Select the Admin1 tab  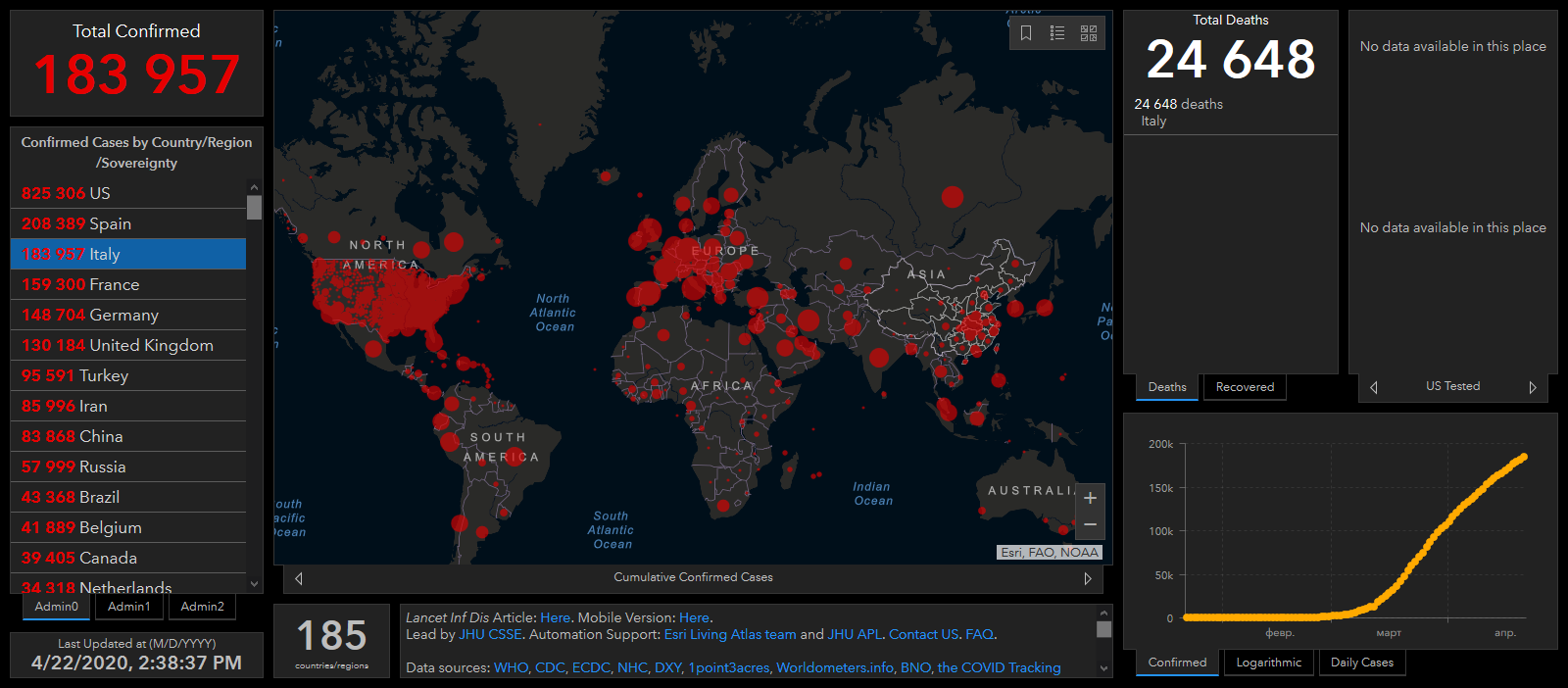tap(129, 607)
